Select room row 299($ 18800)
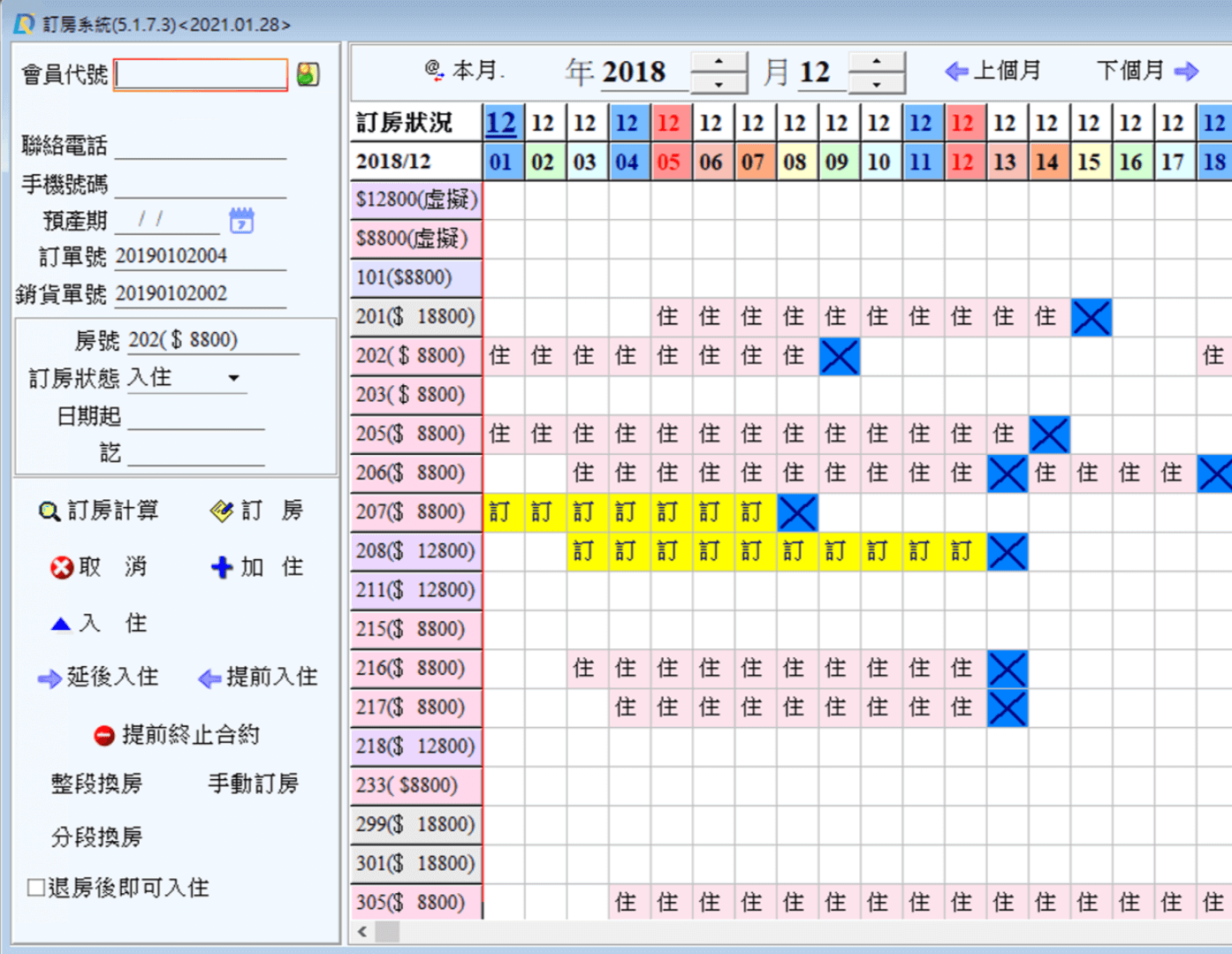The image size is (1232, 954). pos(416,824)
